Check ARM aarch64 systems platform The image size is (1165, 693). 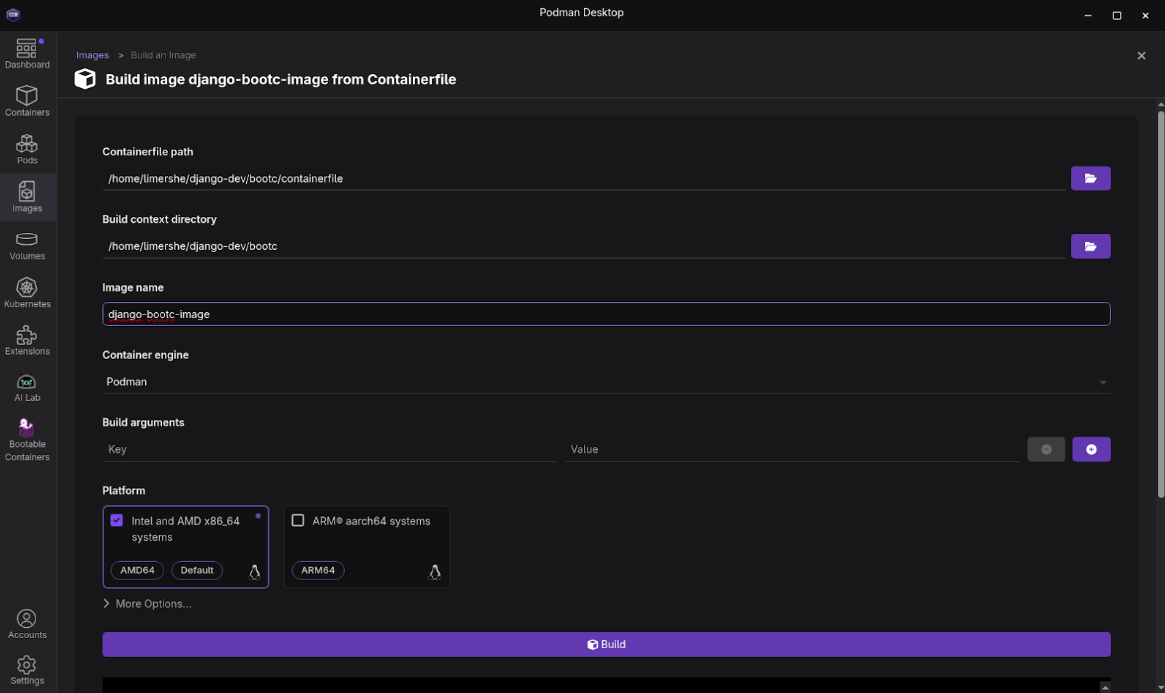(298, 520)
